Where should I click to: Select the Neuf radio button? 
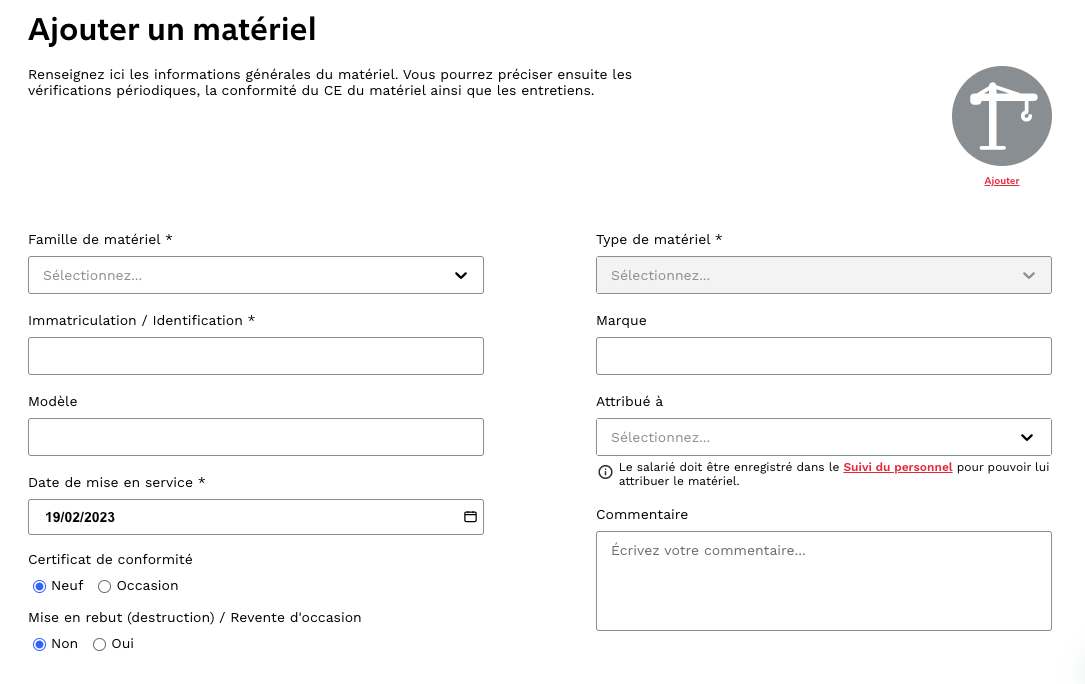pos(40,586)
